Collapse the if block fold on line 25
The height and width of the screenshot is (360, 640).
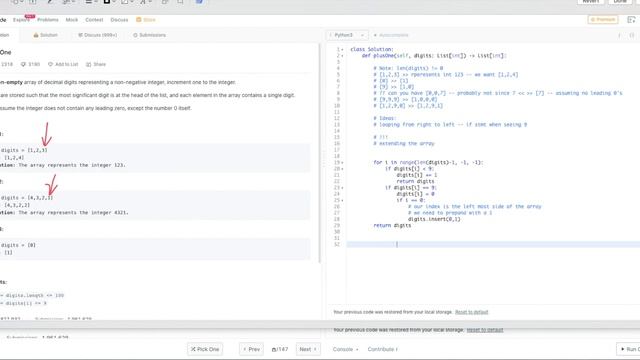[342, 200]
